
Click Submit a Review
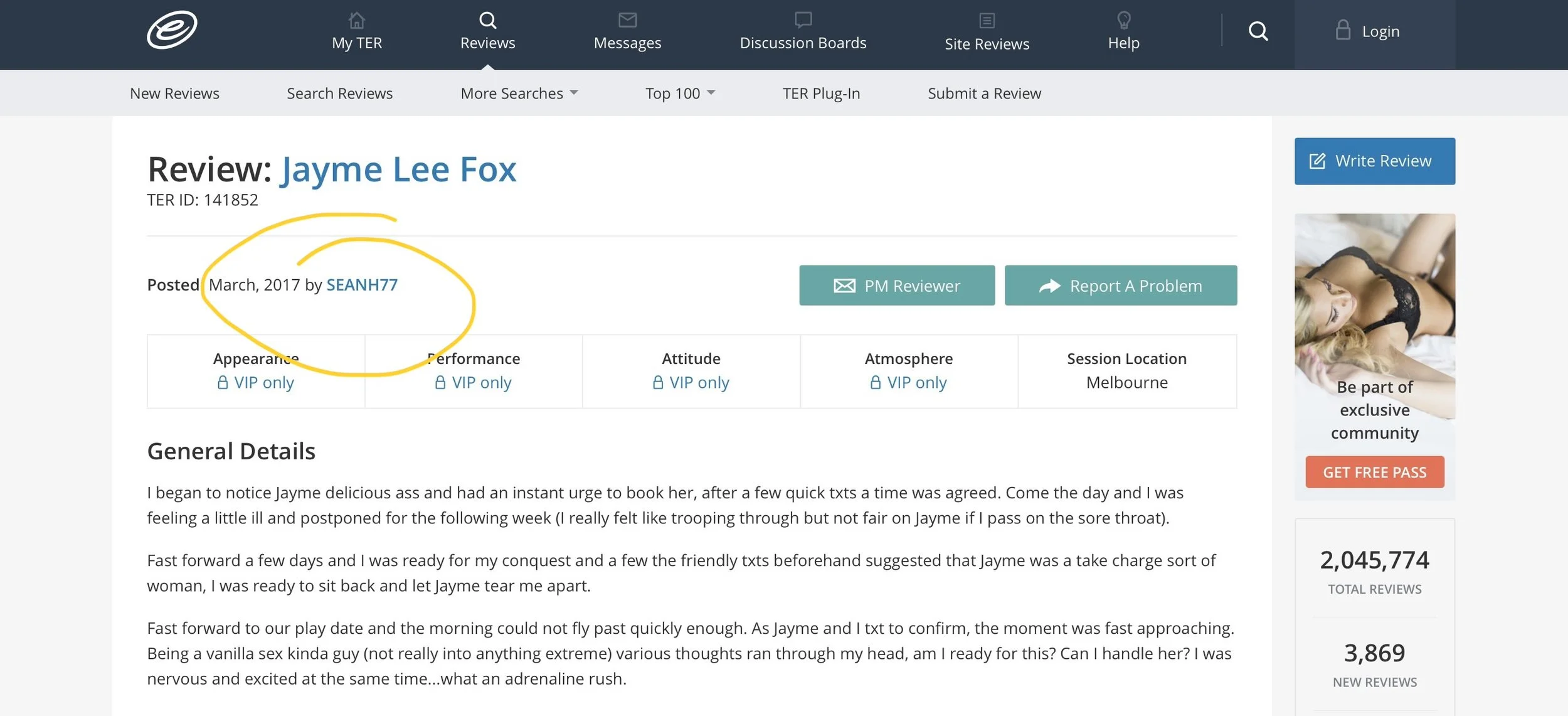(x=984, y=94)
